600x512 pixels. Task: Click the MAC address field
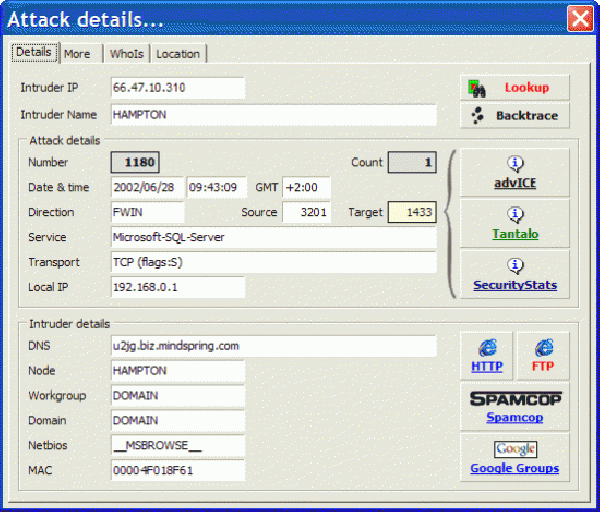[x=177, y=470]
